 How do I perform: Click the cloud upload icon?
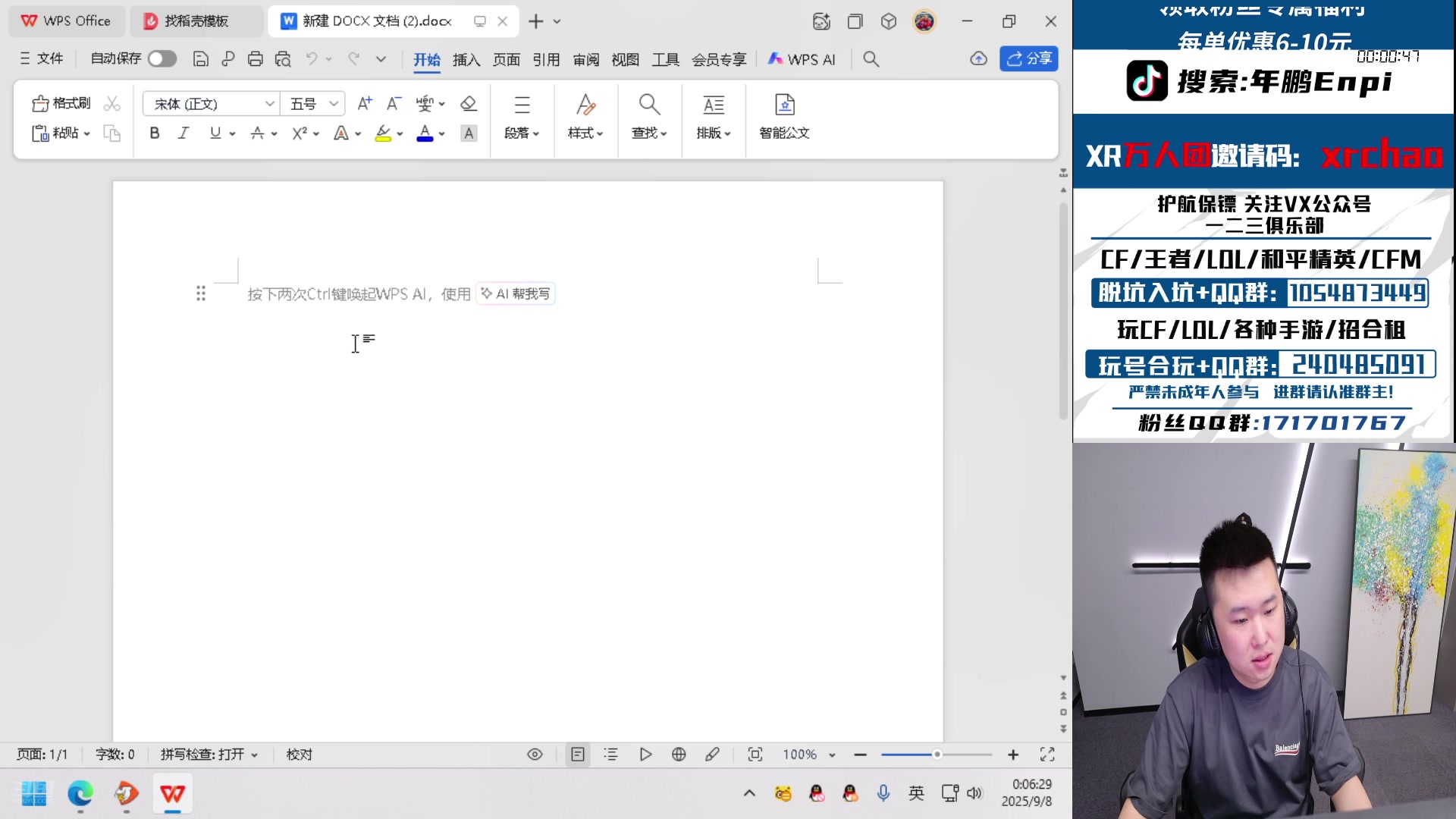coord(978,59)
